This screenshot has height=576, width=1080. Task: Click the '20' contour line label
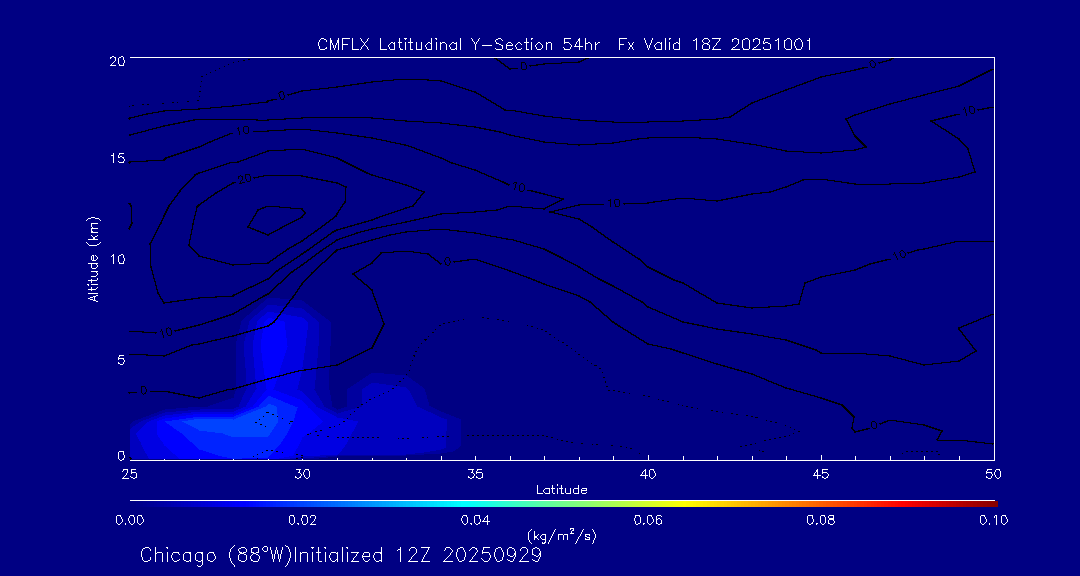[x=245, y=179]
